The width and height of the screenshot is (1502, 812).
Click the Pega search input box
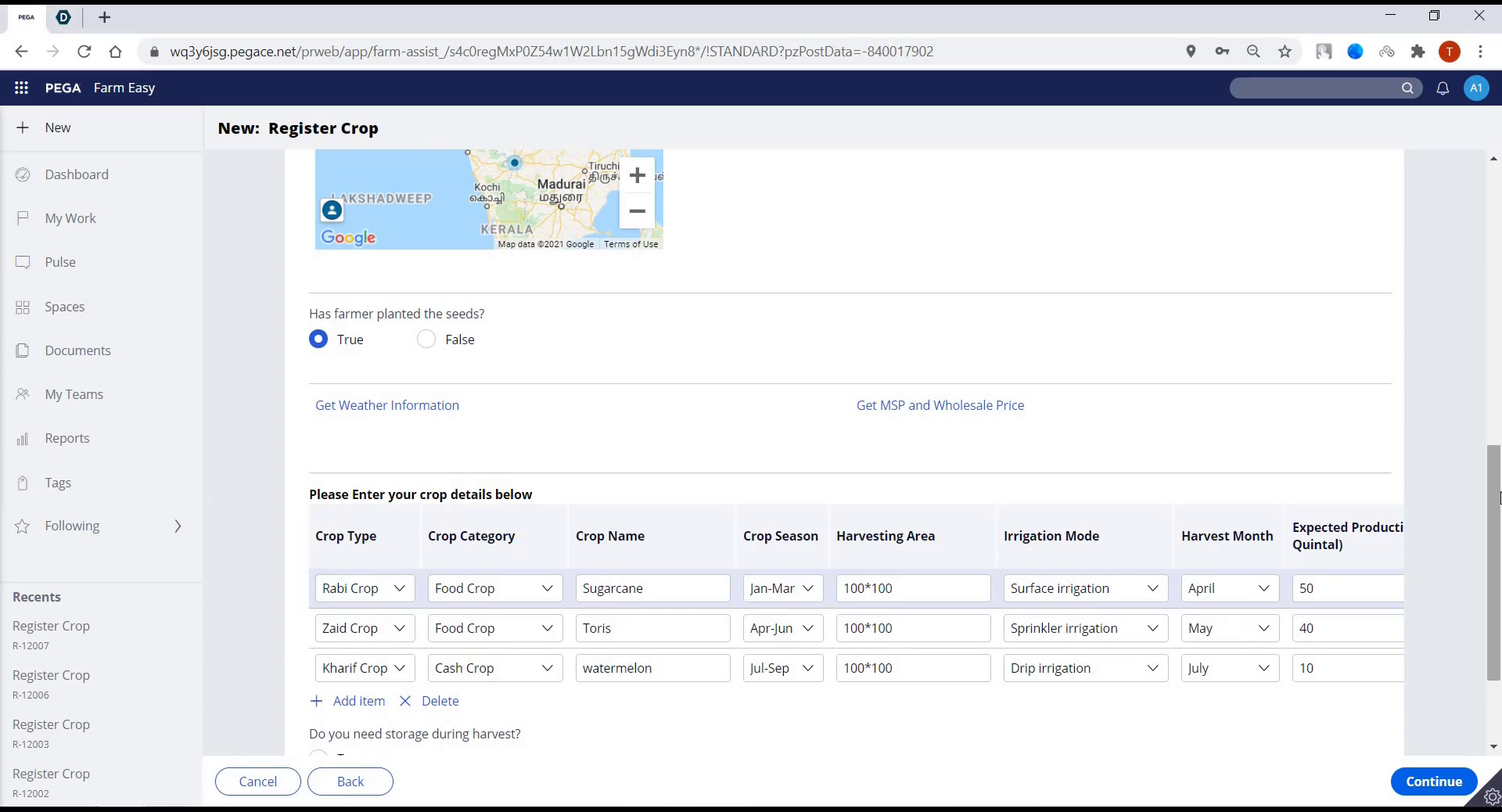(x=1316, y=88)
